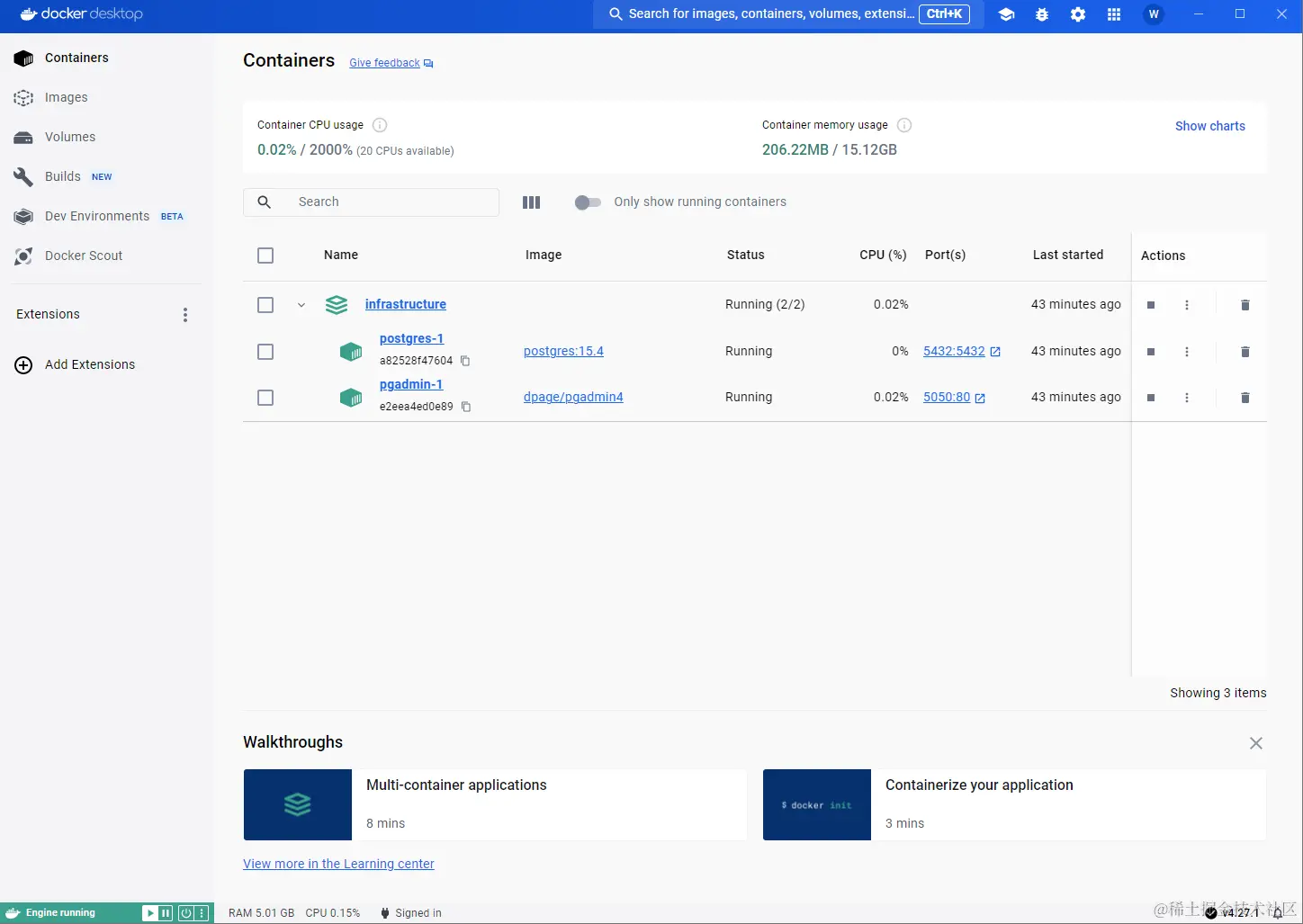
Task: Click the resume engine play icon in status bar
Action: (x=150, y=913)
